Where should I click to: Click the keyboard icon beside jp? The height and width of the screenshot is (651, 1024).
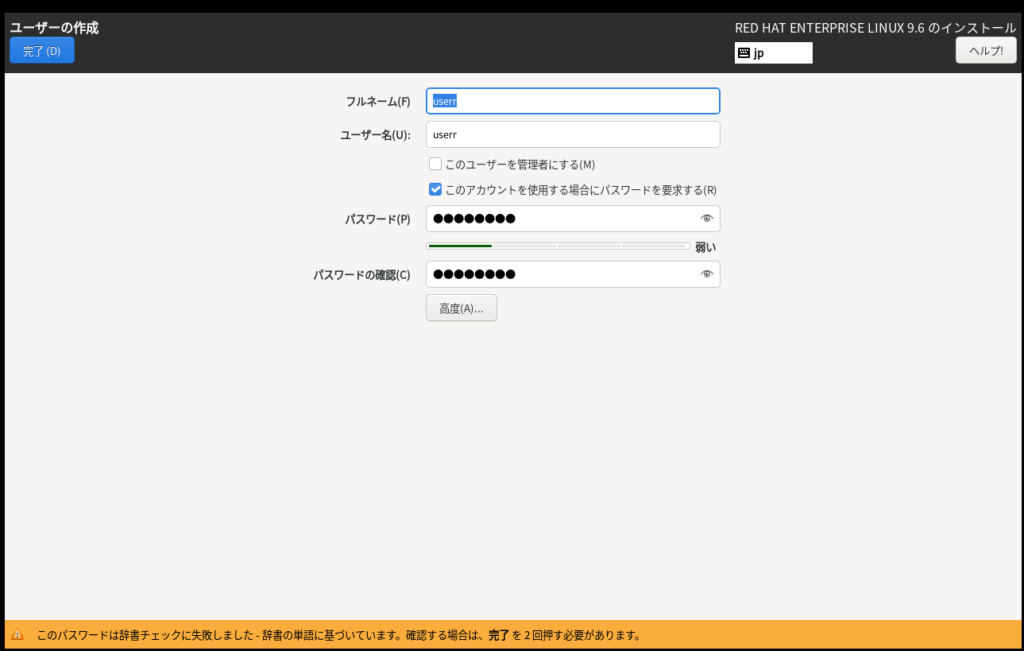744,53
